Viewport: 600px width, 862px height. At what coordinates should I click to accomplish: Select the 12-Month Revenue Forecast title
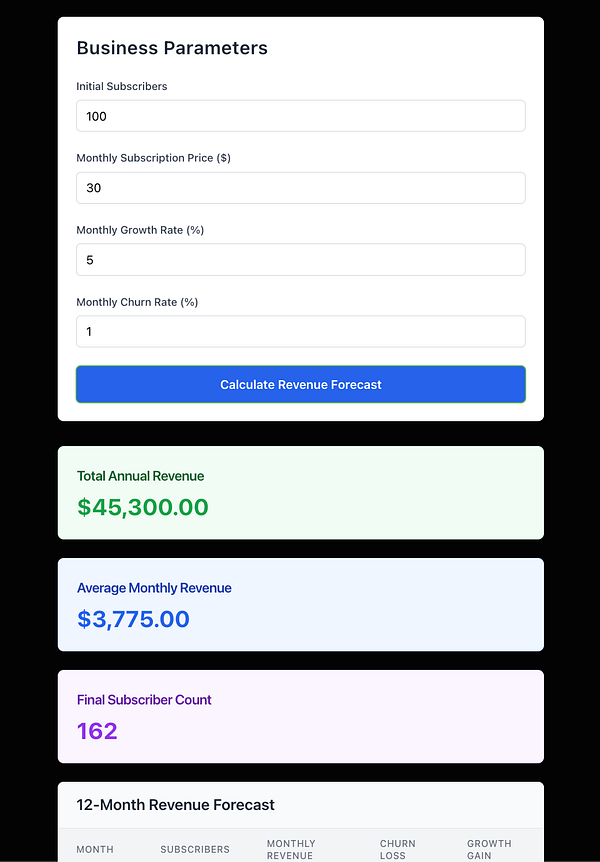[x=175, y=804]
